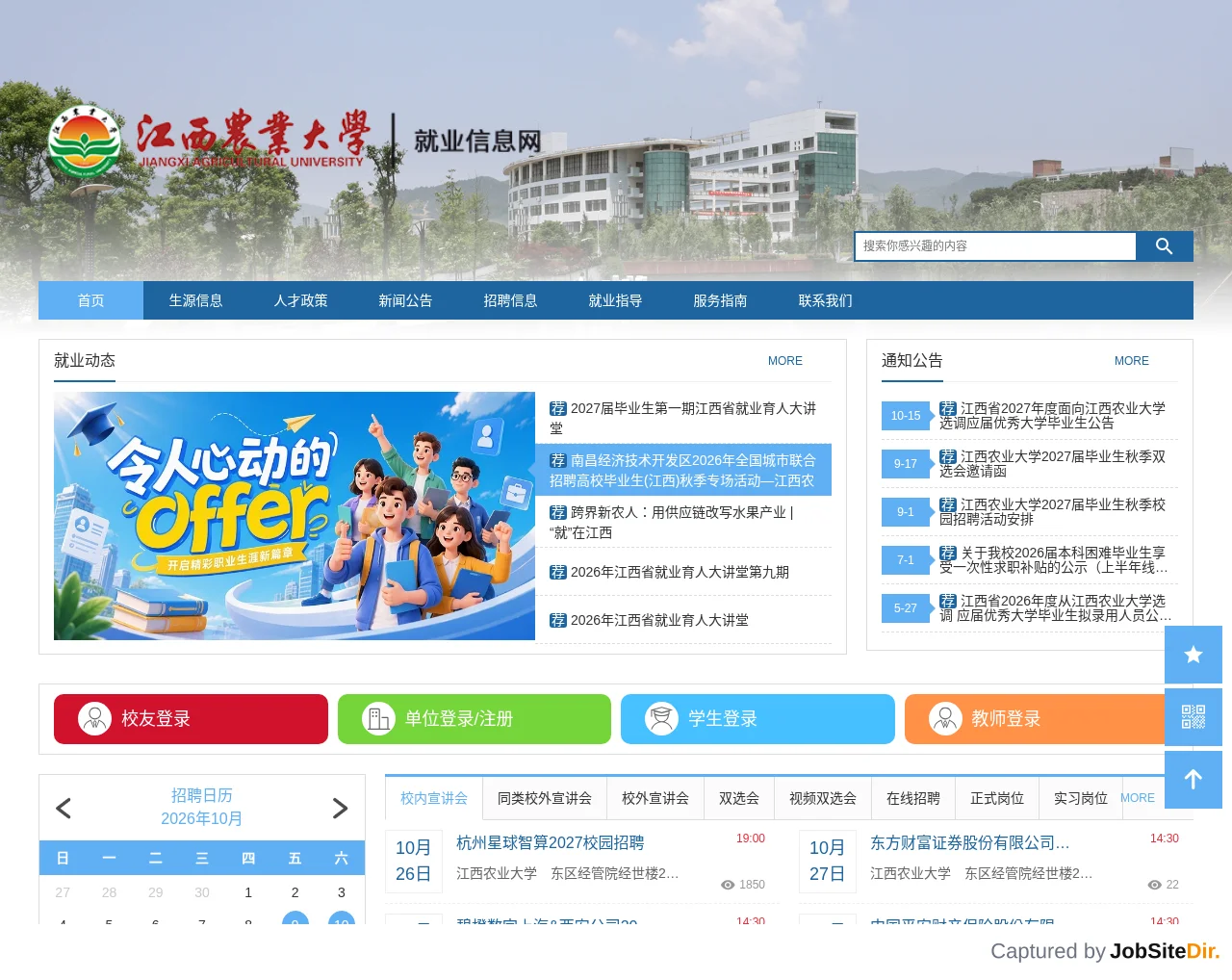Click the teacher icon on 教师登录
Screen dimensions: 1232x980
click(945, 718)
